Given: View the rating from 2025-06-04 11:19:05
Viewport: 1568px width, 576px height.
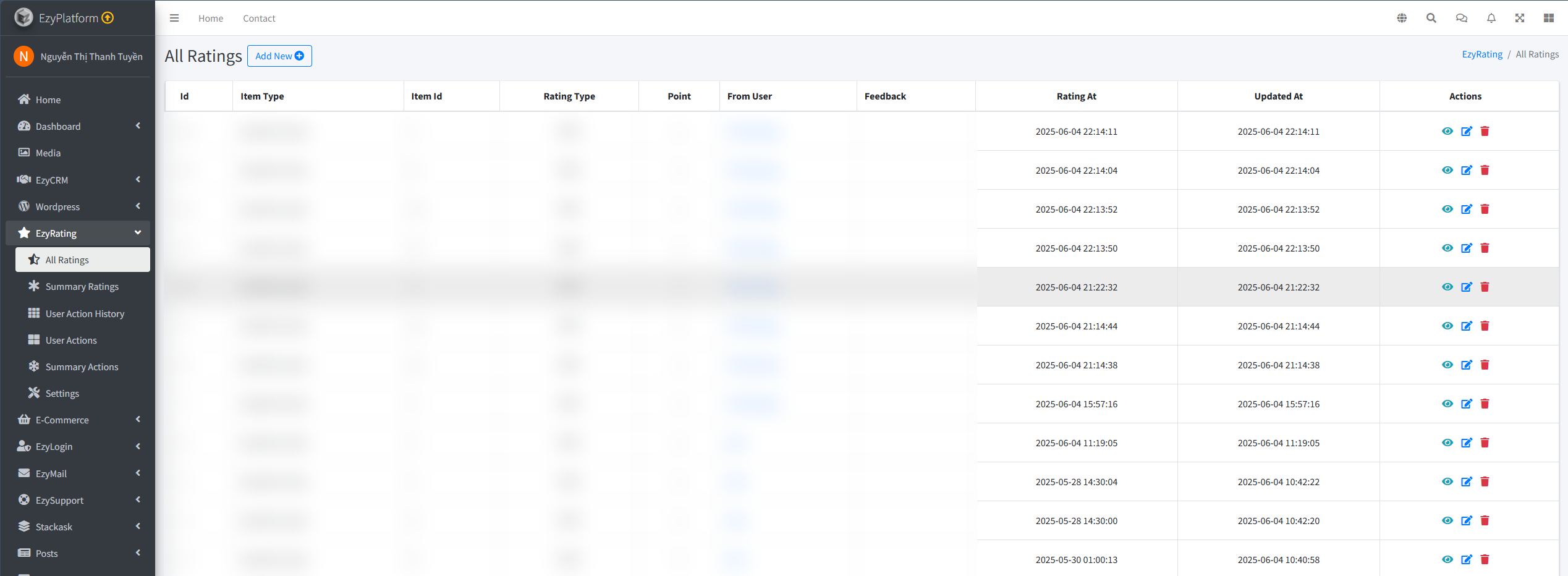Looking at the screenshot, I should point(1447,443).
